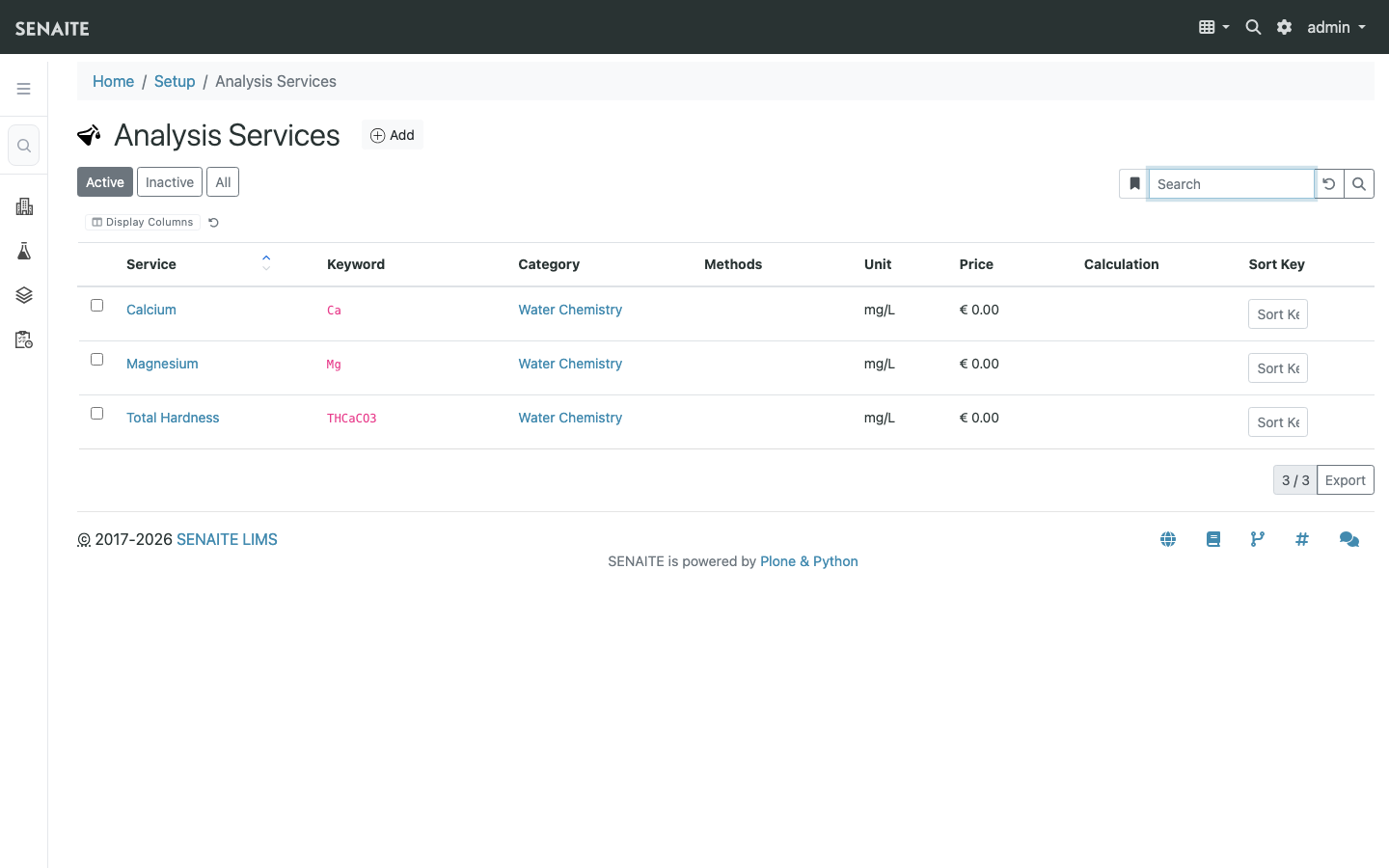Expand the grid apps dropdown in top bar
The width and height of the screenshot is (1389, 868).
coord(1213,27)
